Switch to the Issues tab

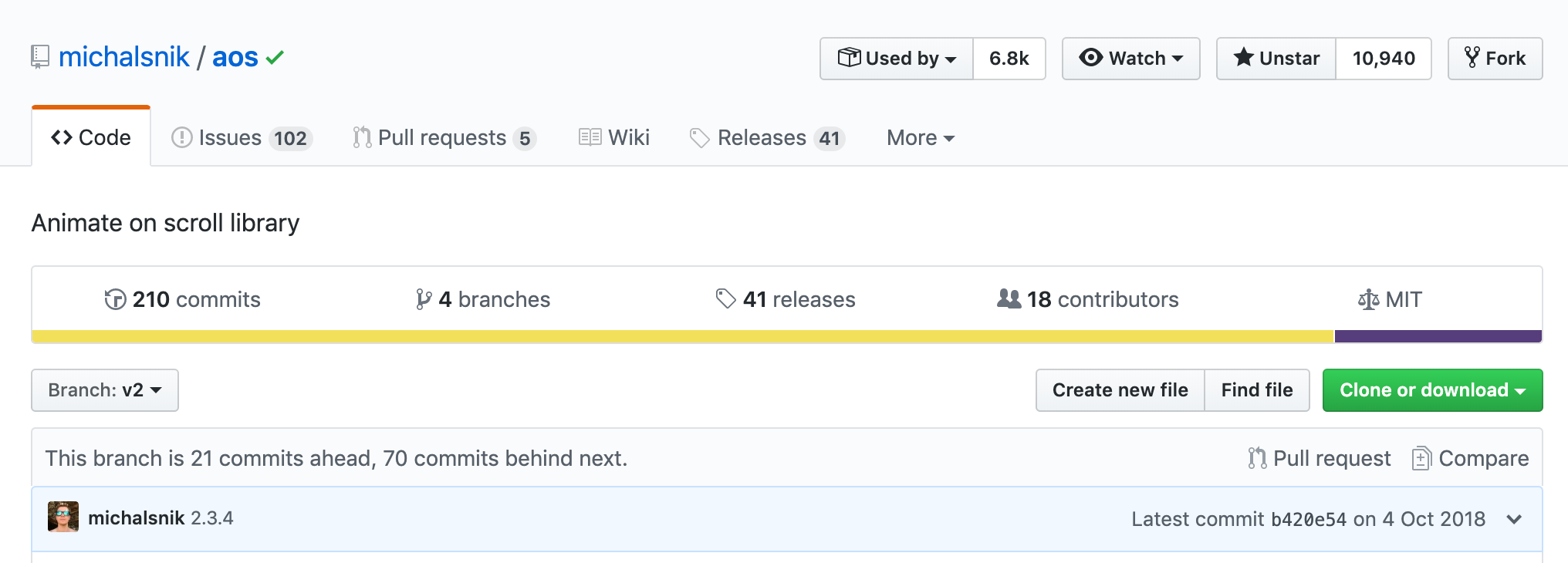[x=241, y=138]
